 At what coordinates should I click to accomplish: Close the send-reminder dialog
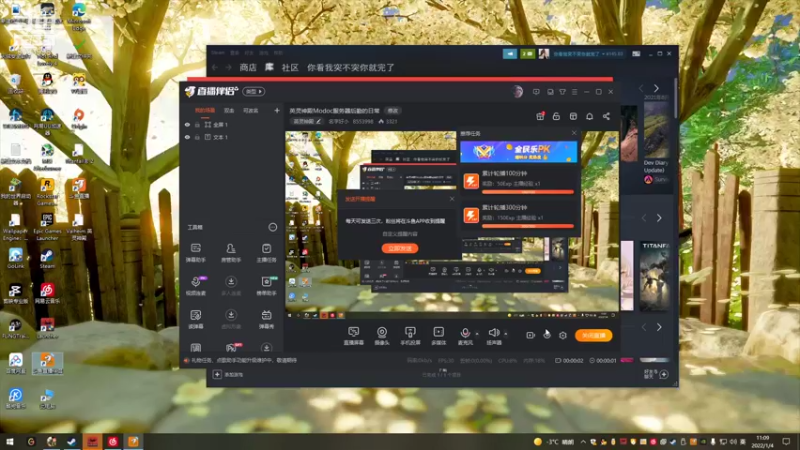tap(452, 198)
